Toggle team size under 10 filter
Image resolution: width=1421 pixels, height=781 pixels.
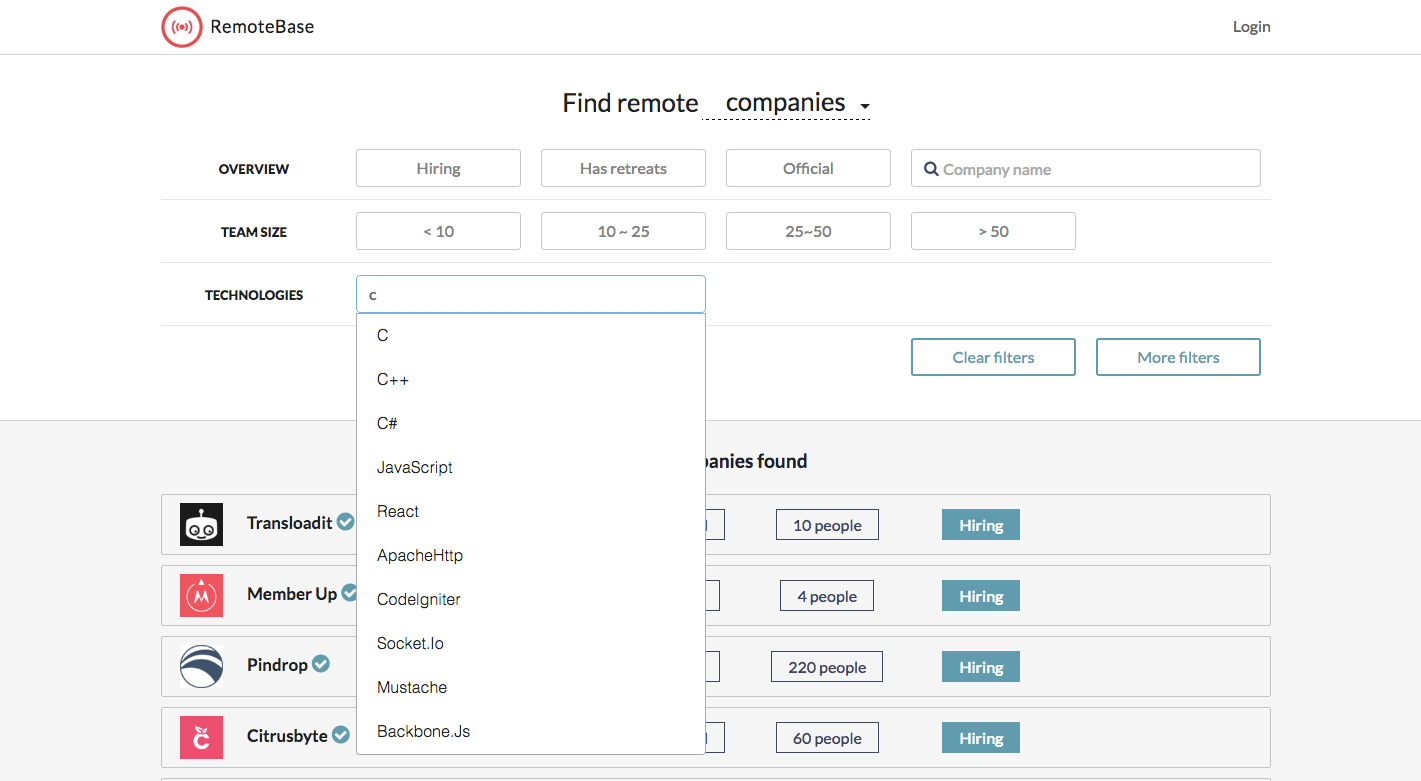pos(438,231)
